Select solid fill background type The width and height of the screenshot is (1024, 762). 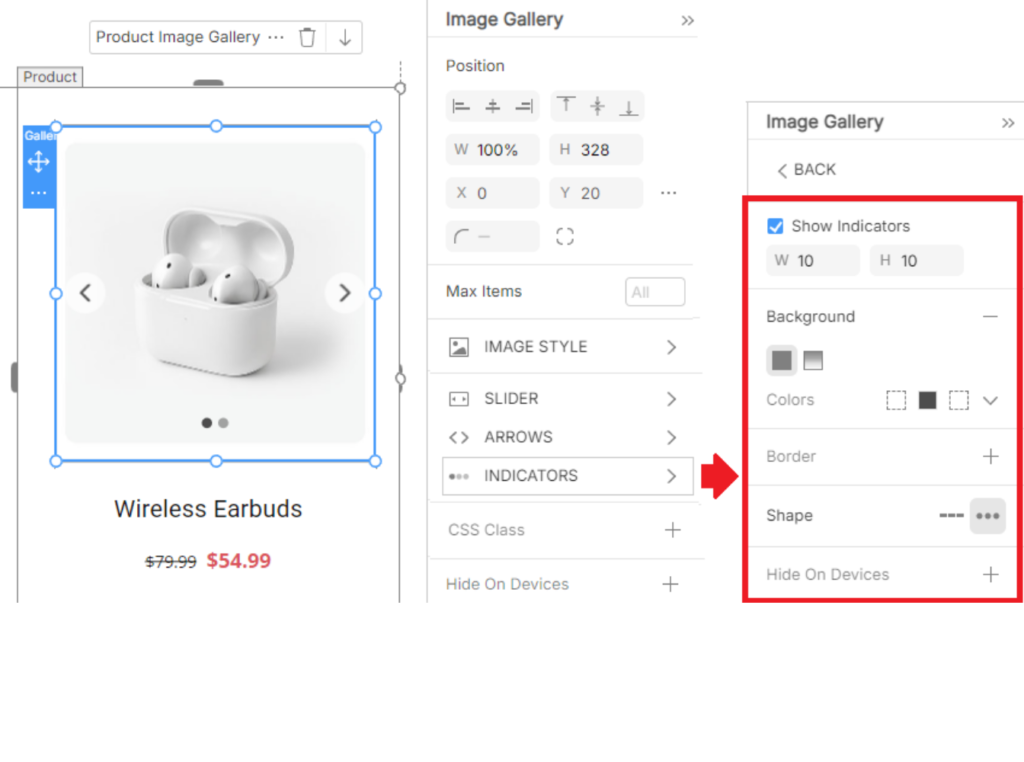click(782, 361)
